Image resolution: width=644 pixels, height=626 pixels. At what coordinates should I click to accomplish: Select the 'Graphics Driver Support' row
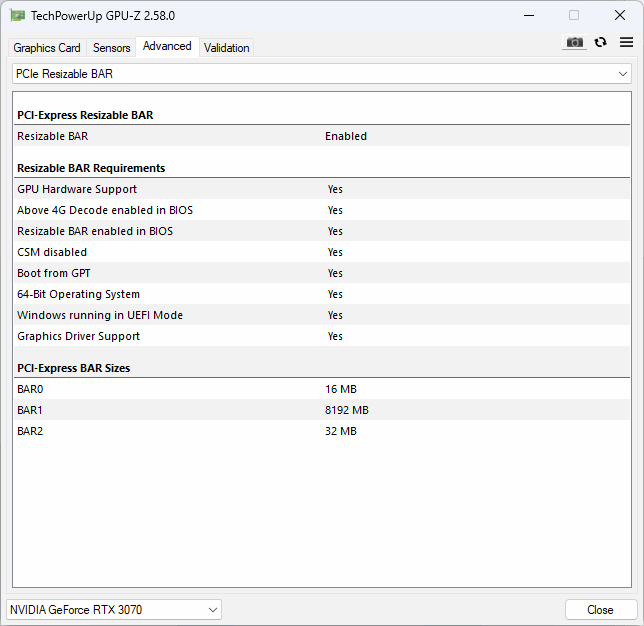coord(322,336)
